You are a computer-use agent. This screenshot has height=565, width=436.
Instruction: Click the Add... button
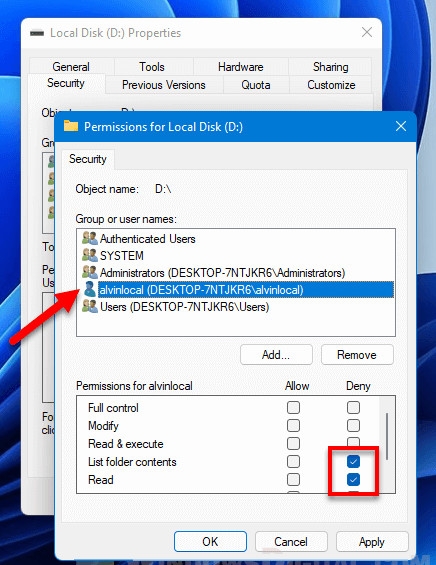(x=276, y=355)
